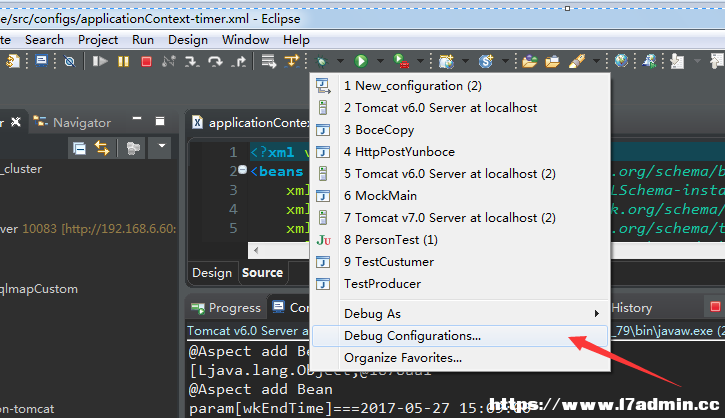
Task: Select '6 MockMain' launch entry
Action: tap(461, 196)
